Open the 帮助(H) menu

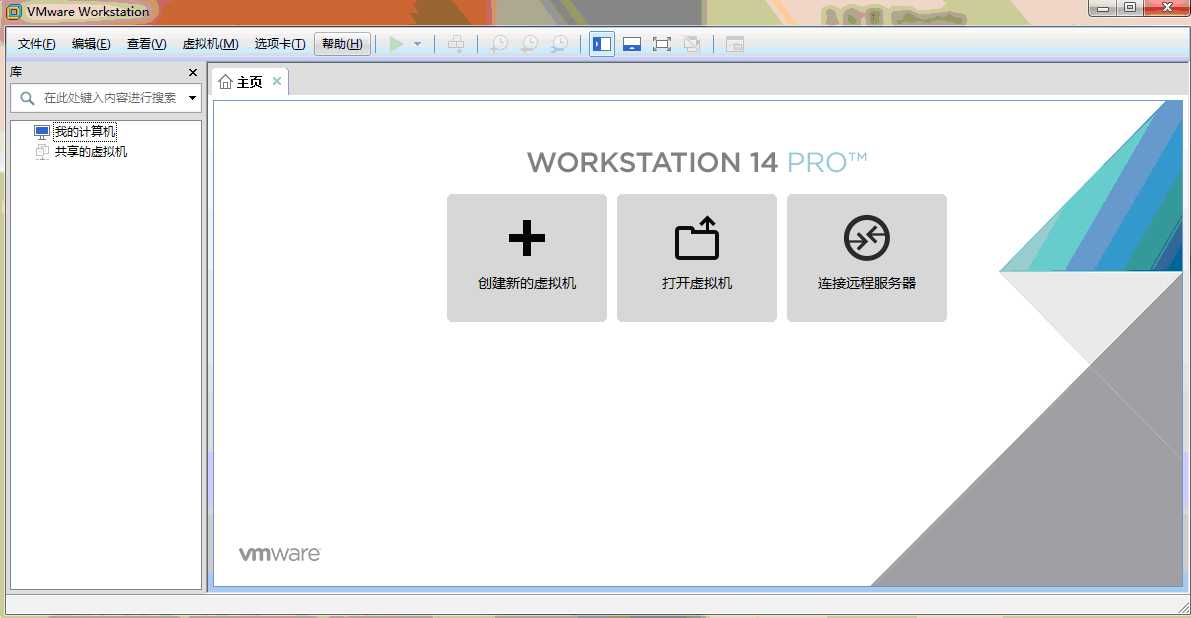pos(342,44)
